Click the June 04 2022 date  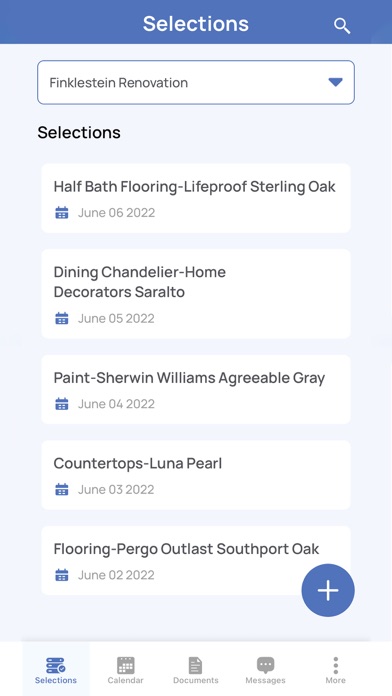coord(116,404)
